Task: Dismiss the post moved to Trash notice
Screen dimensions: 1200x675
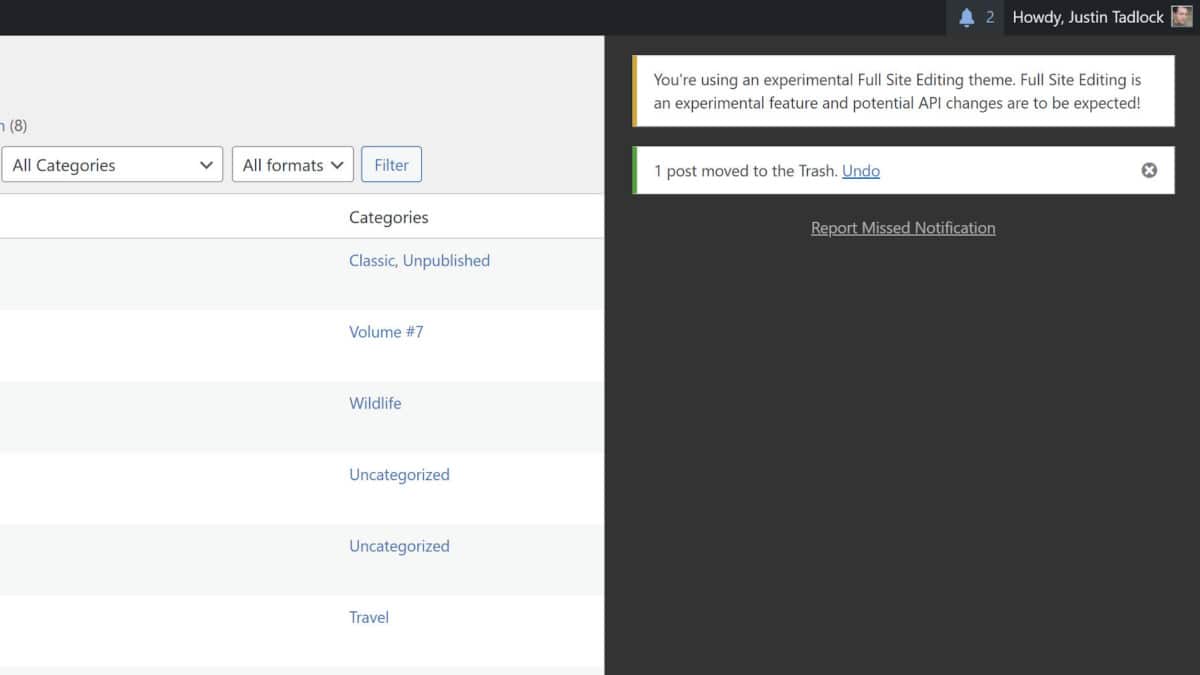Action: pyautogui.click(x=1149, y=170)
